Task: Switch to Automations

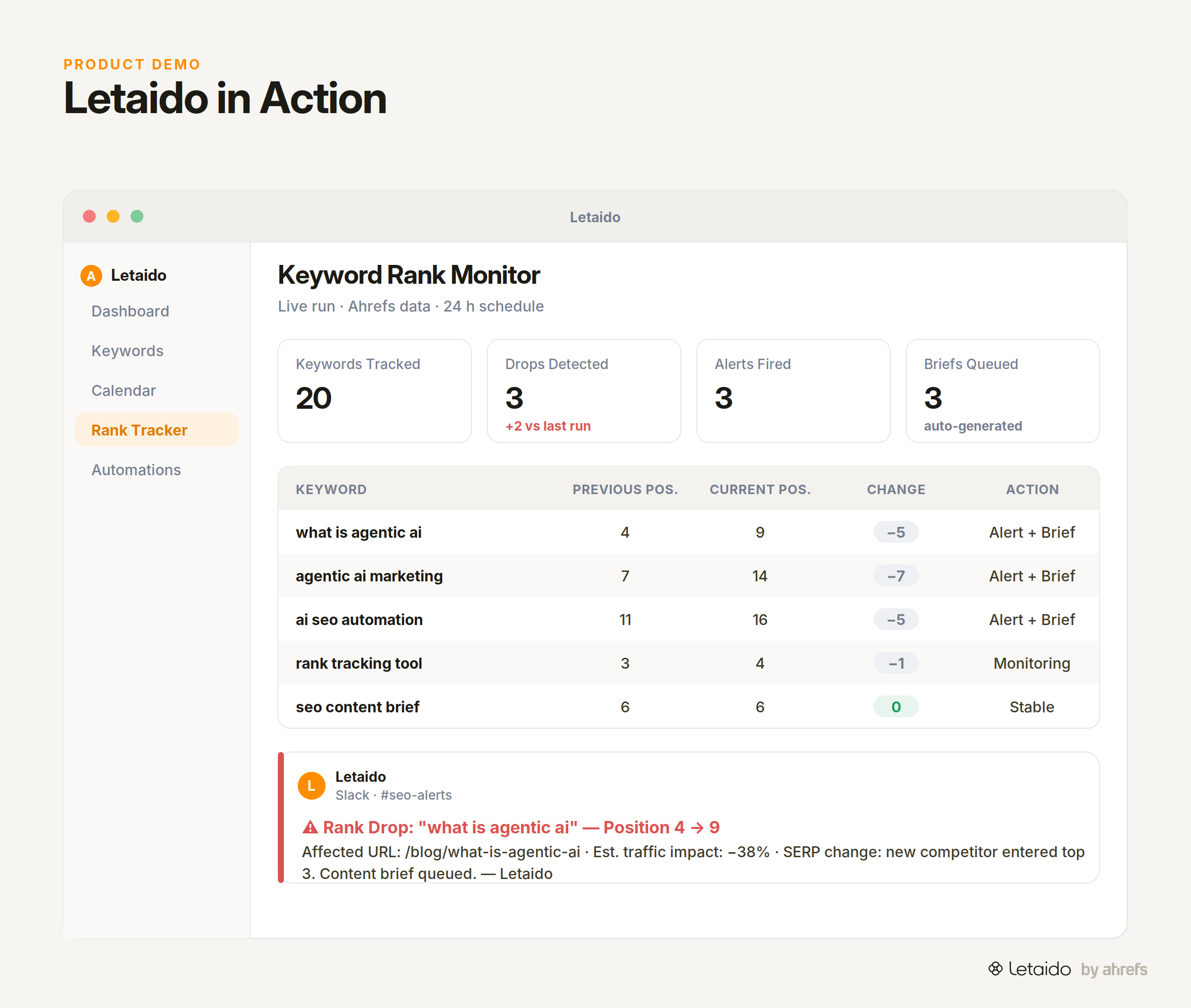Action: (x=136, y=470)
